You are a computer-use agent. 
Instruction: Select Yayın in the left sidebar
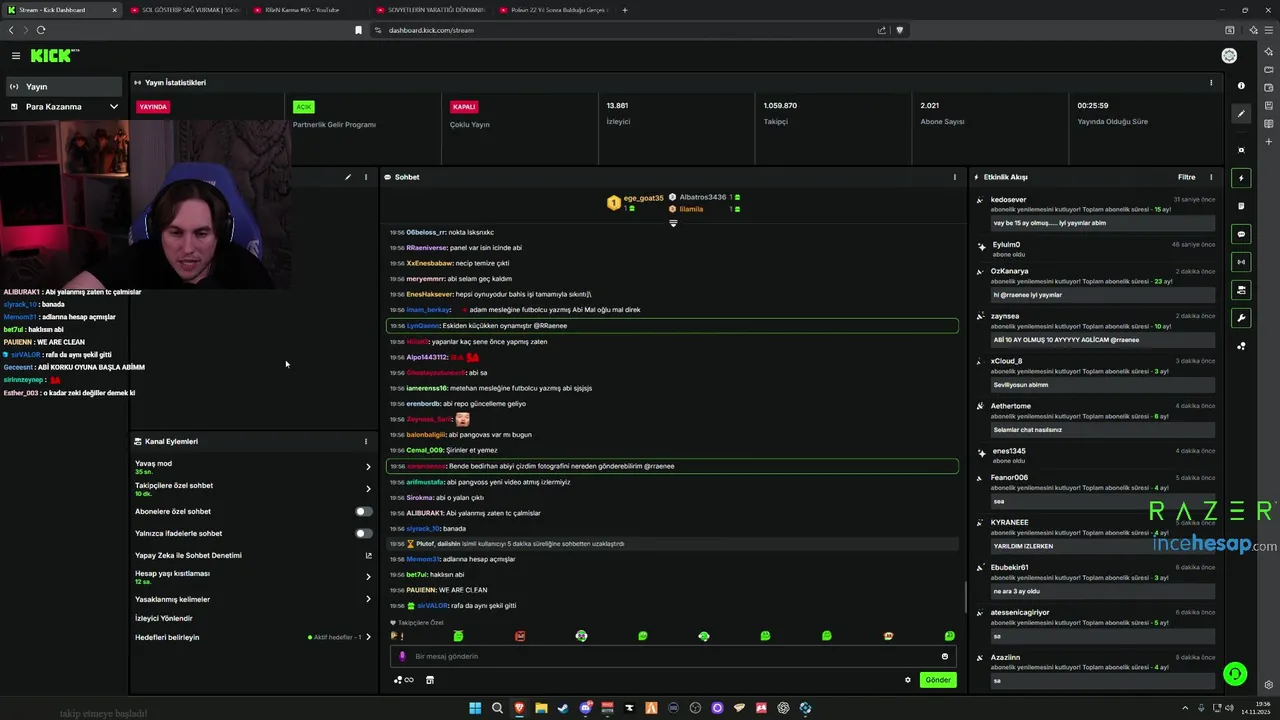(64, 87)
